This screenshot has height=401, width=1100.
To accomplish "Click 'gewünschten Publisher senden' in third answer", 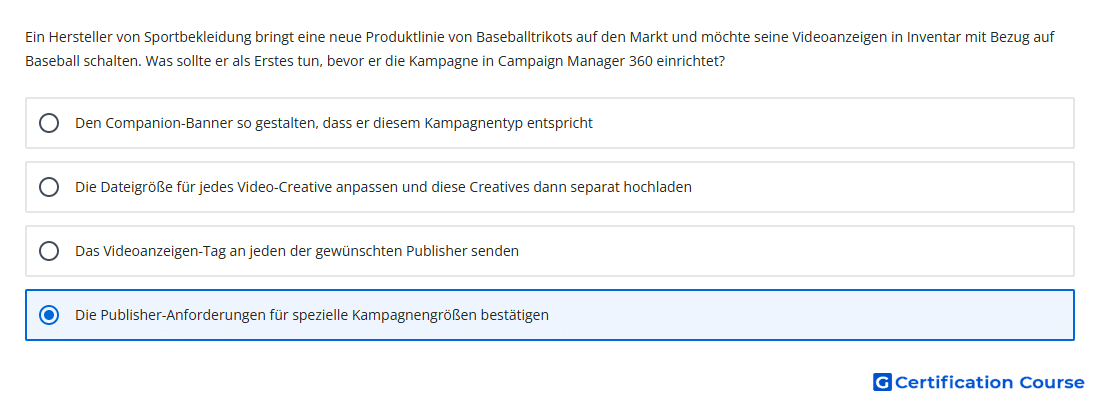I will coord(427,251).
